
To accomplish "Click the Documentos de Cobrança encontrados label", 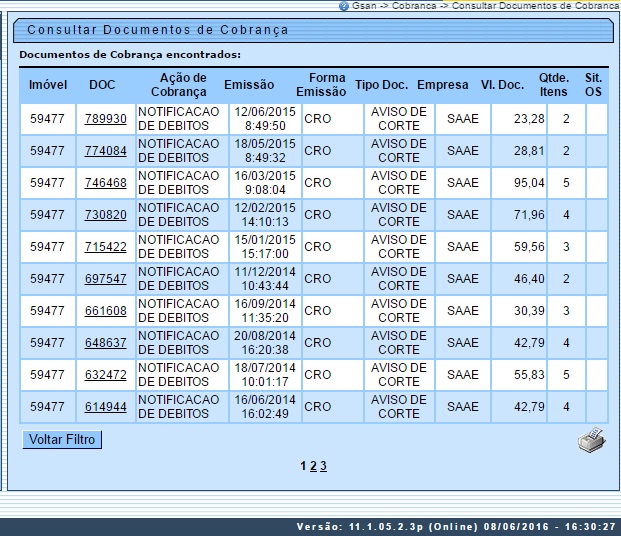I will (x=130, y=55).
